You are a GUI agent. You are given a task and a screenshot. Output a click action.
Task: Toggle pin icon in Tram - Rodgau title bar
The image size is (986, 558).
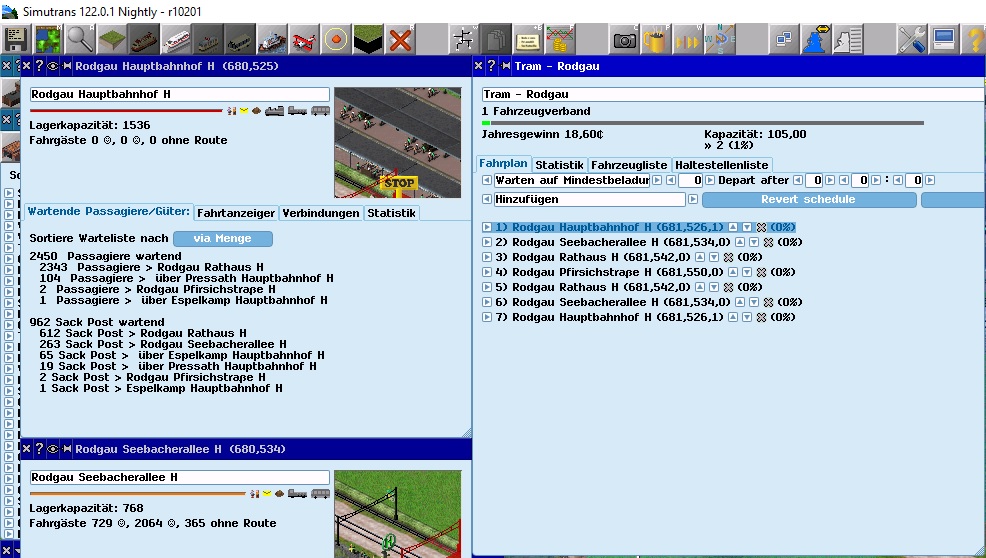[504, 67]
